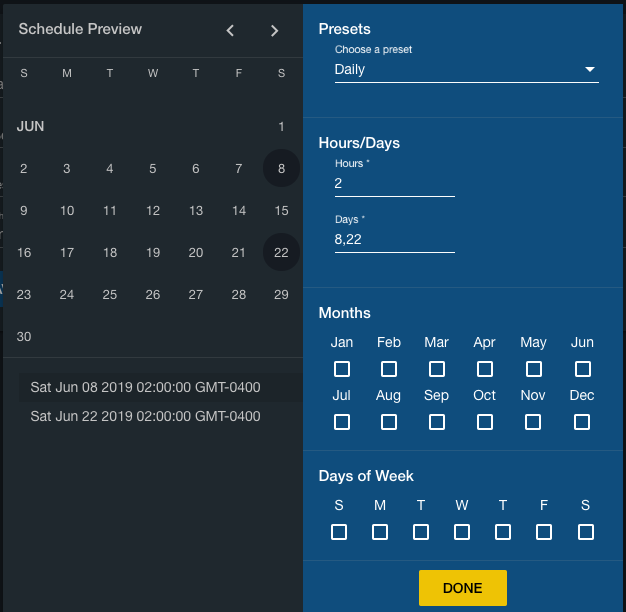Select the Mar month checkbox
The width and height of the screenshot is (626, 612).
(x=437, y=369)
